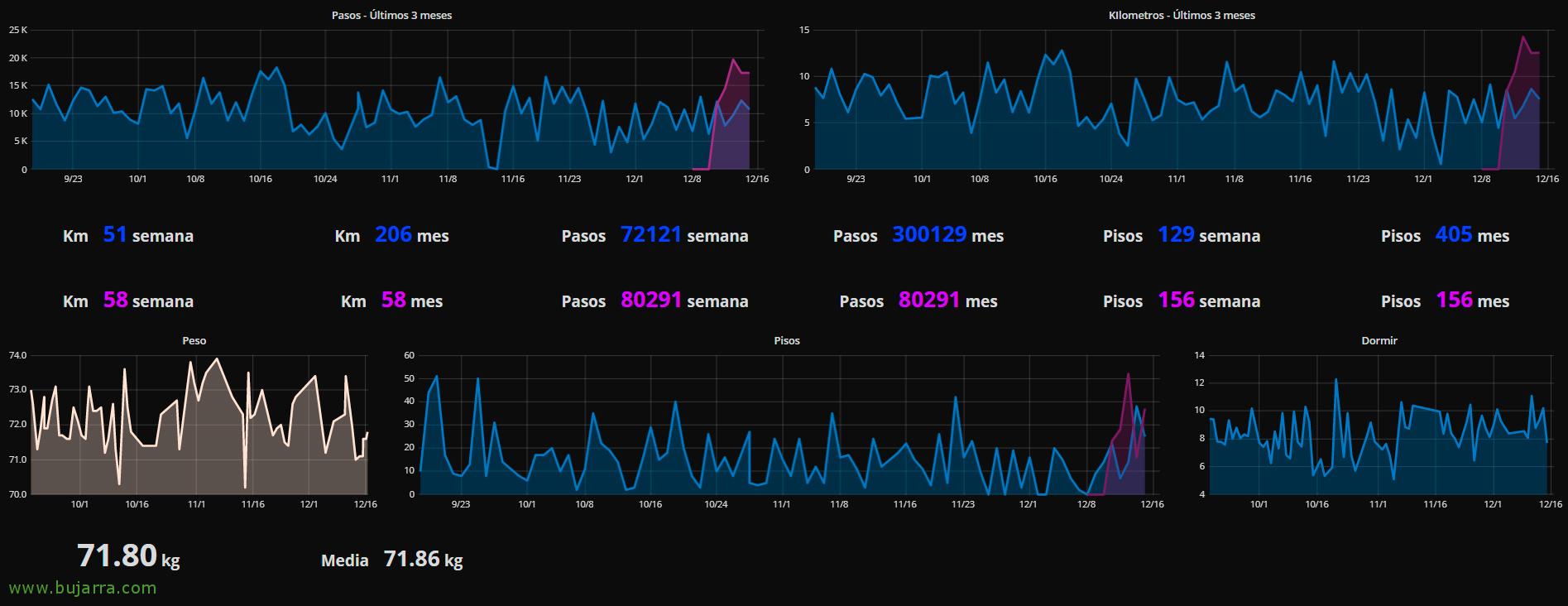Click the '15' axis label in Kilometros chart
1568x606 pixels.
(x=804, y=30)
